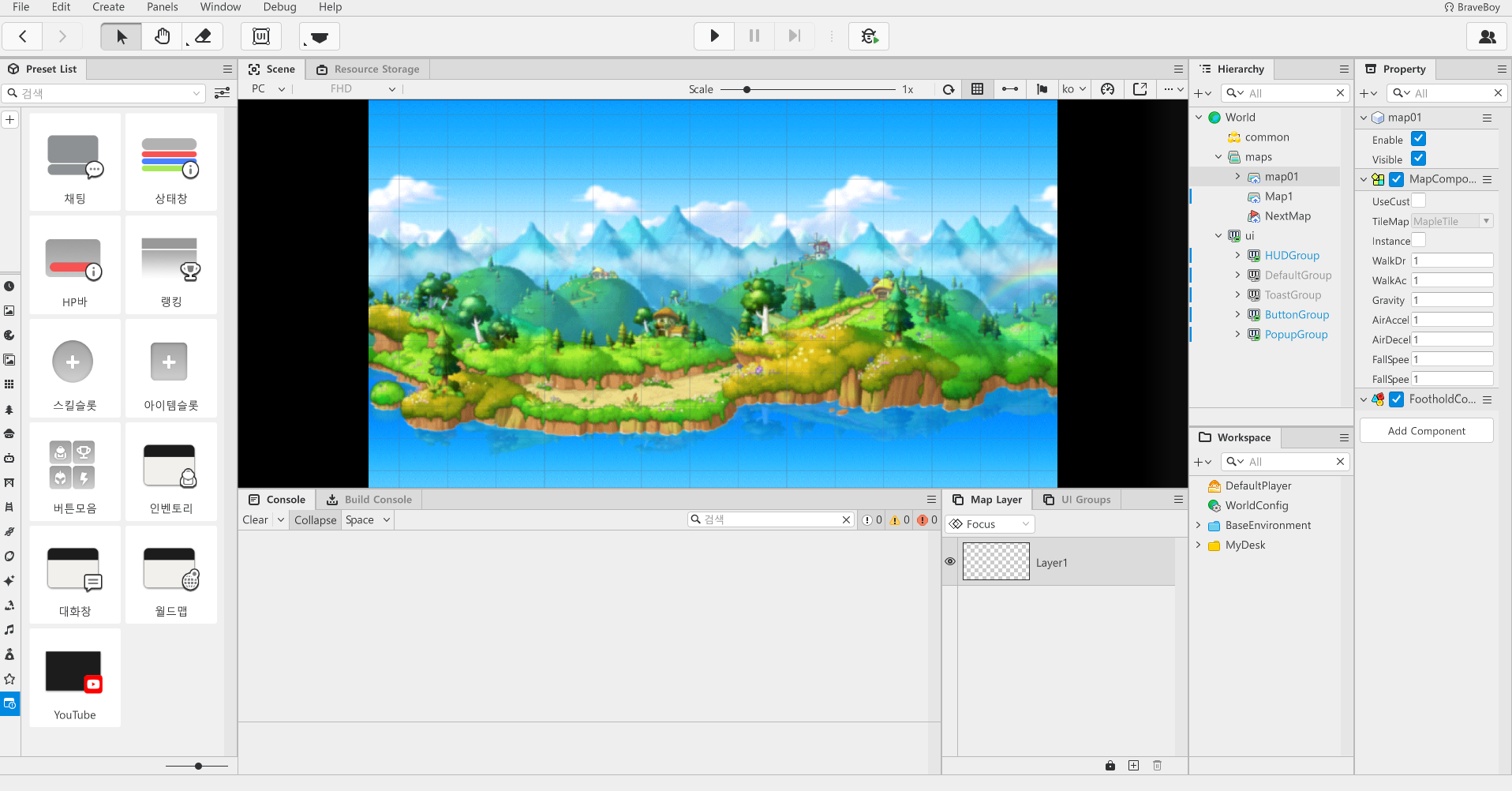Adjust the Preset List size slider
The height and width of the screenshot is (791, 1512).
197,766
